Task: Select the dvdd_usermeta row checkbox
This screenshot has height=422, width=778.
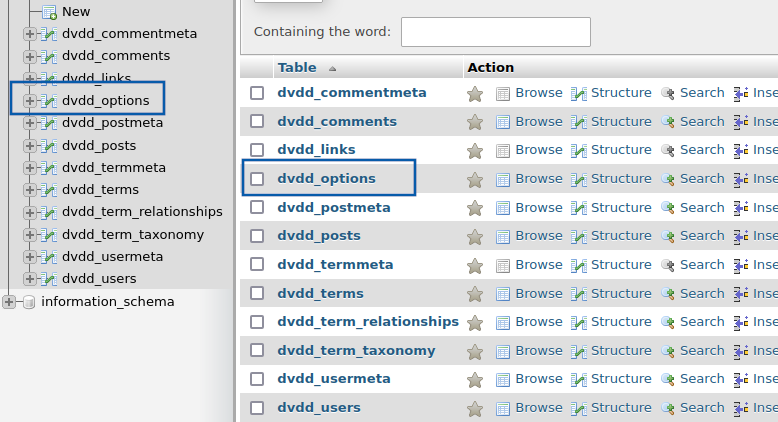Action: coord(257,379)
